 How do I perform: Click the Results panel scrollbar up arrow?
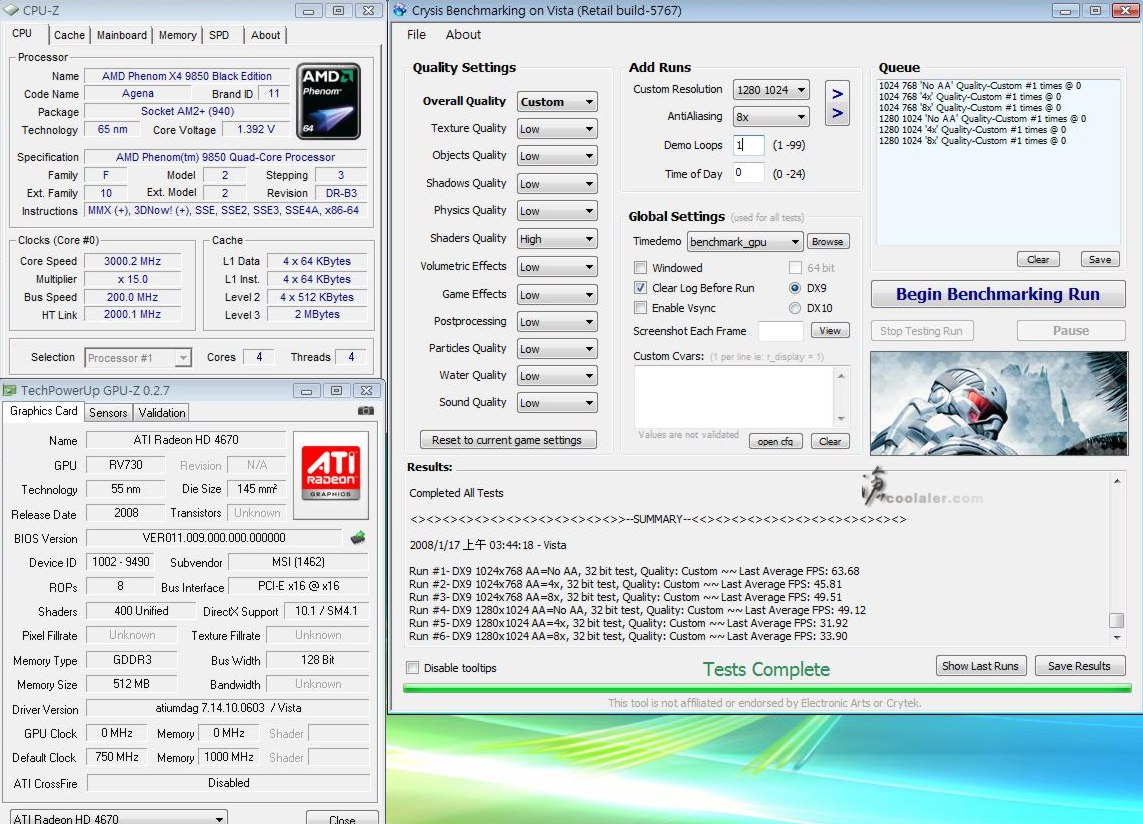click(x=1117, y=481)
